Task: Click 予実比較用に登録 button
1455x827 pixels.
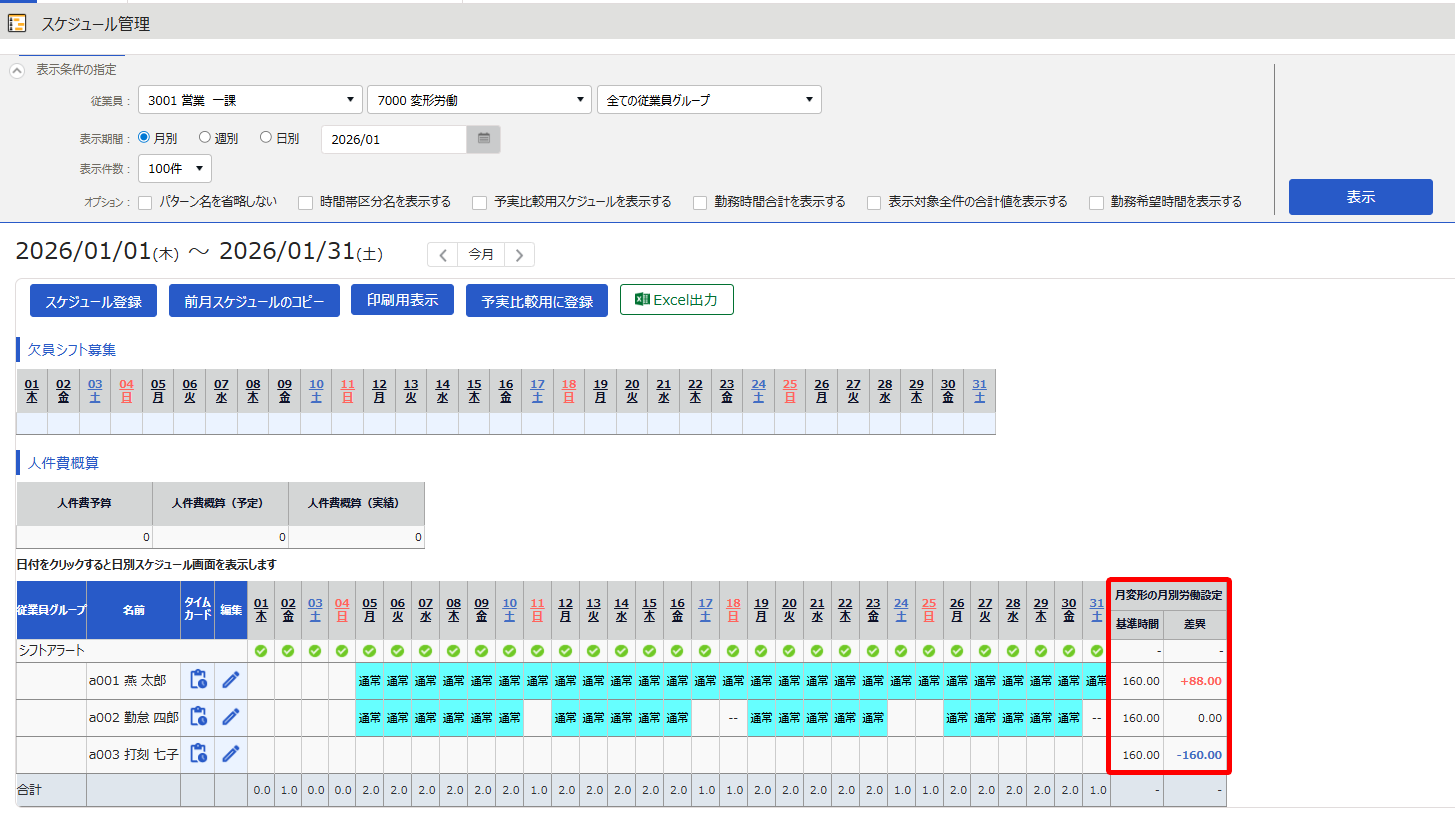Action: (537, 301)
